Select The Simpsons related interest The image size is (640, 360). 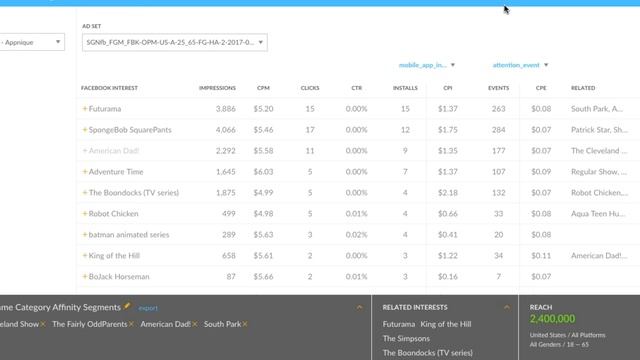coord(406,338)
